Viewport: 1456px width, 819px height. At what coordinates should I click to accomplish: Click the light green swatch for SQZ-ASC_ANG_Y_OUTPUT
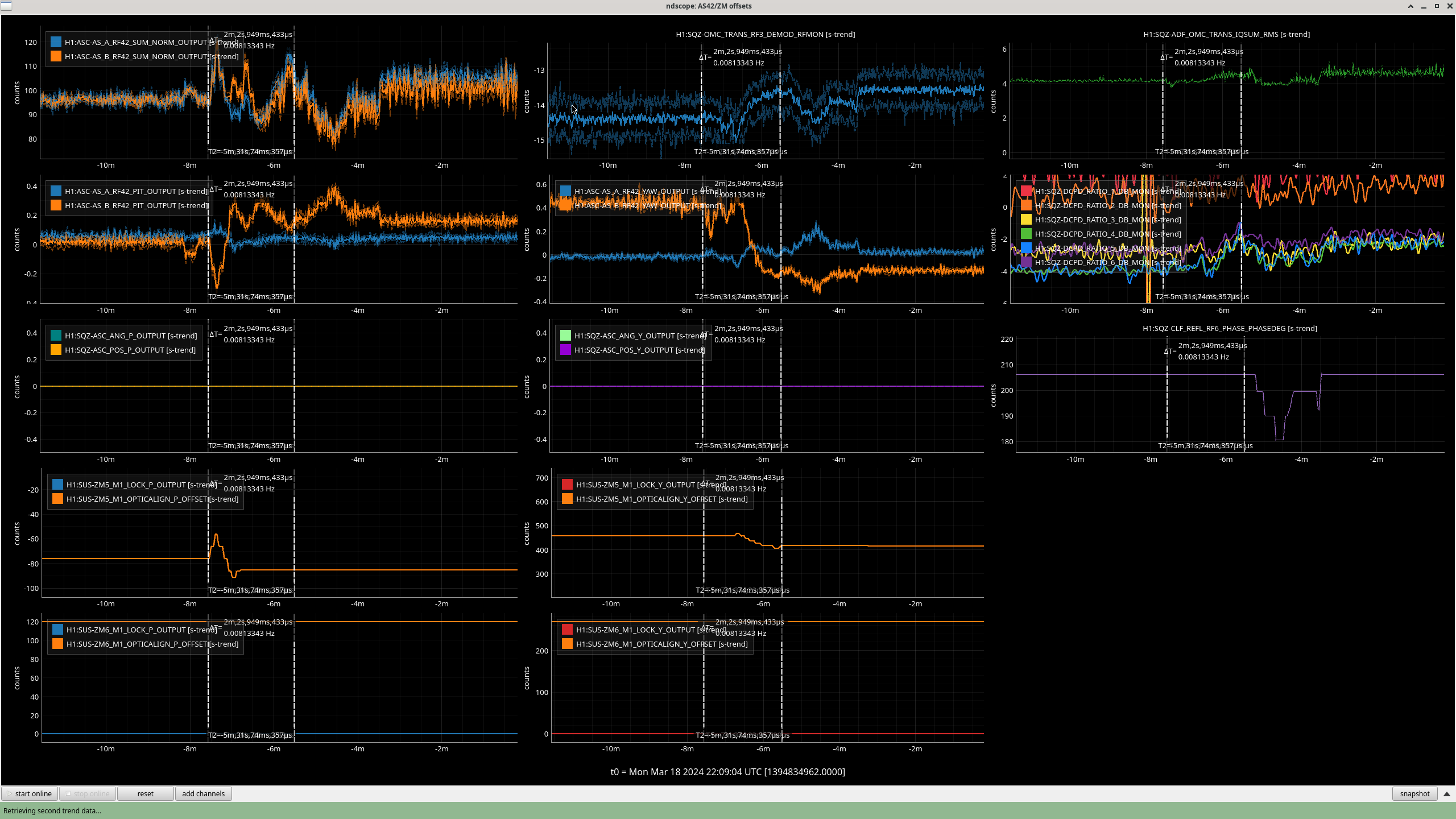point(565,336)
